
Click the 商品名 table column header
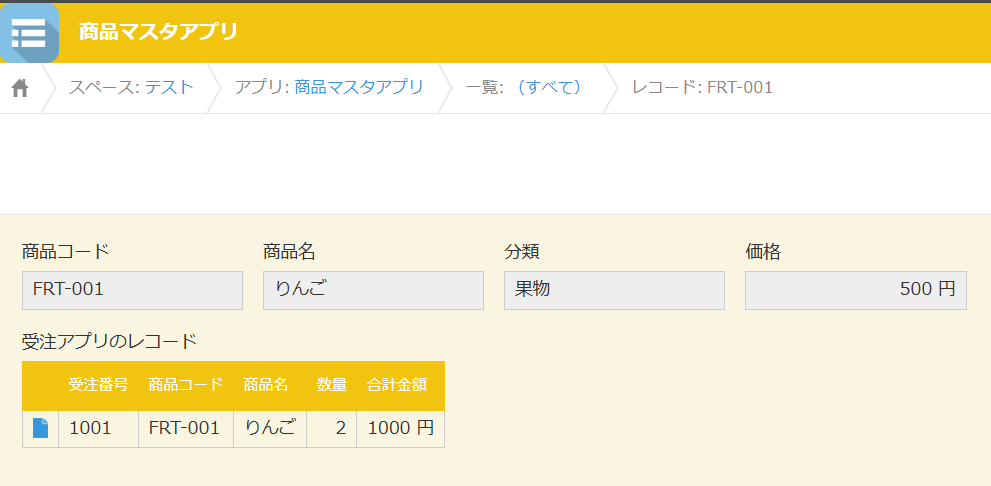[x=266, y=385]
